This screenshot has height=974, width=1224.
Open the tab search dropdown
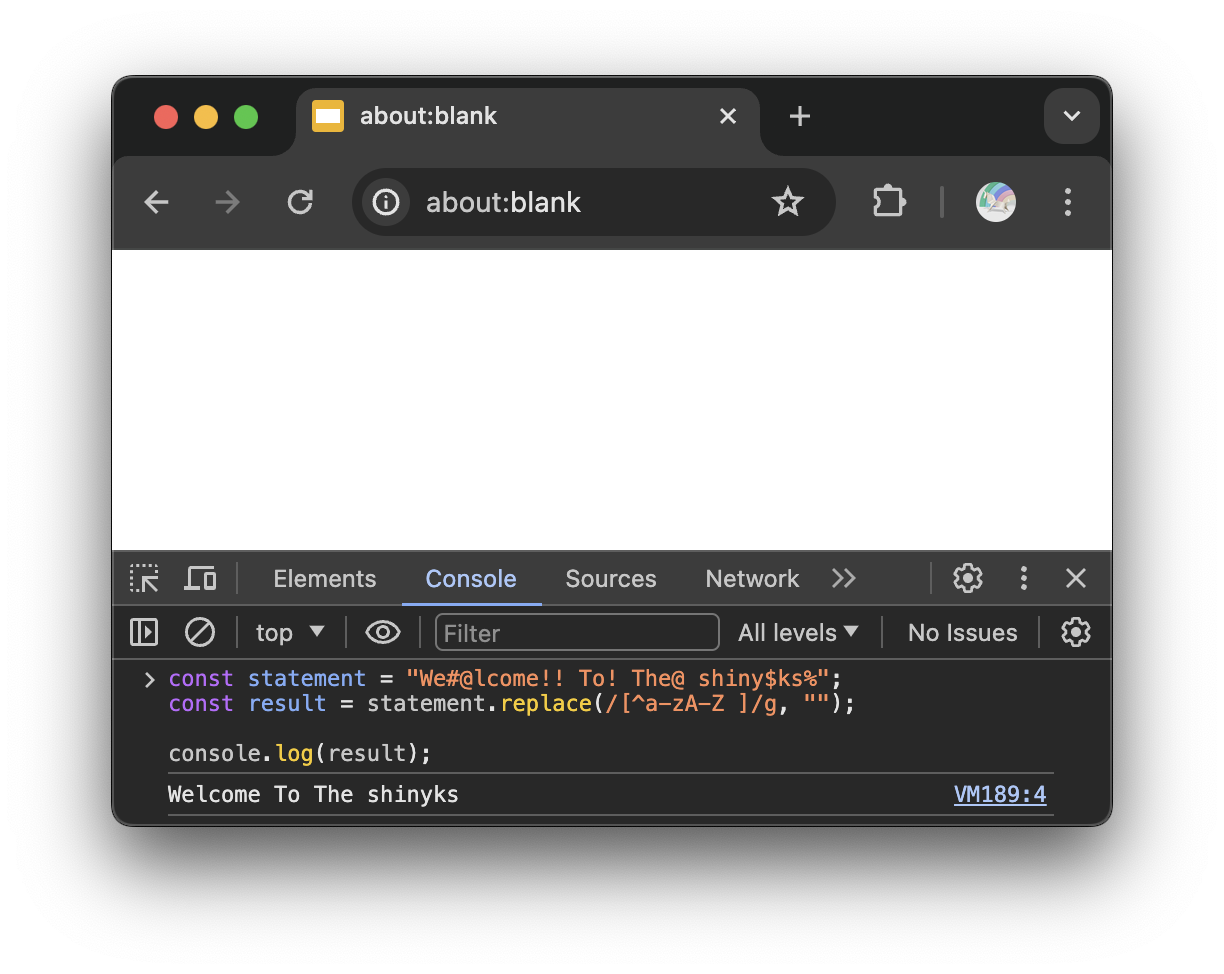1072,117
